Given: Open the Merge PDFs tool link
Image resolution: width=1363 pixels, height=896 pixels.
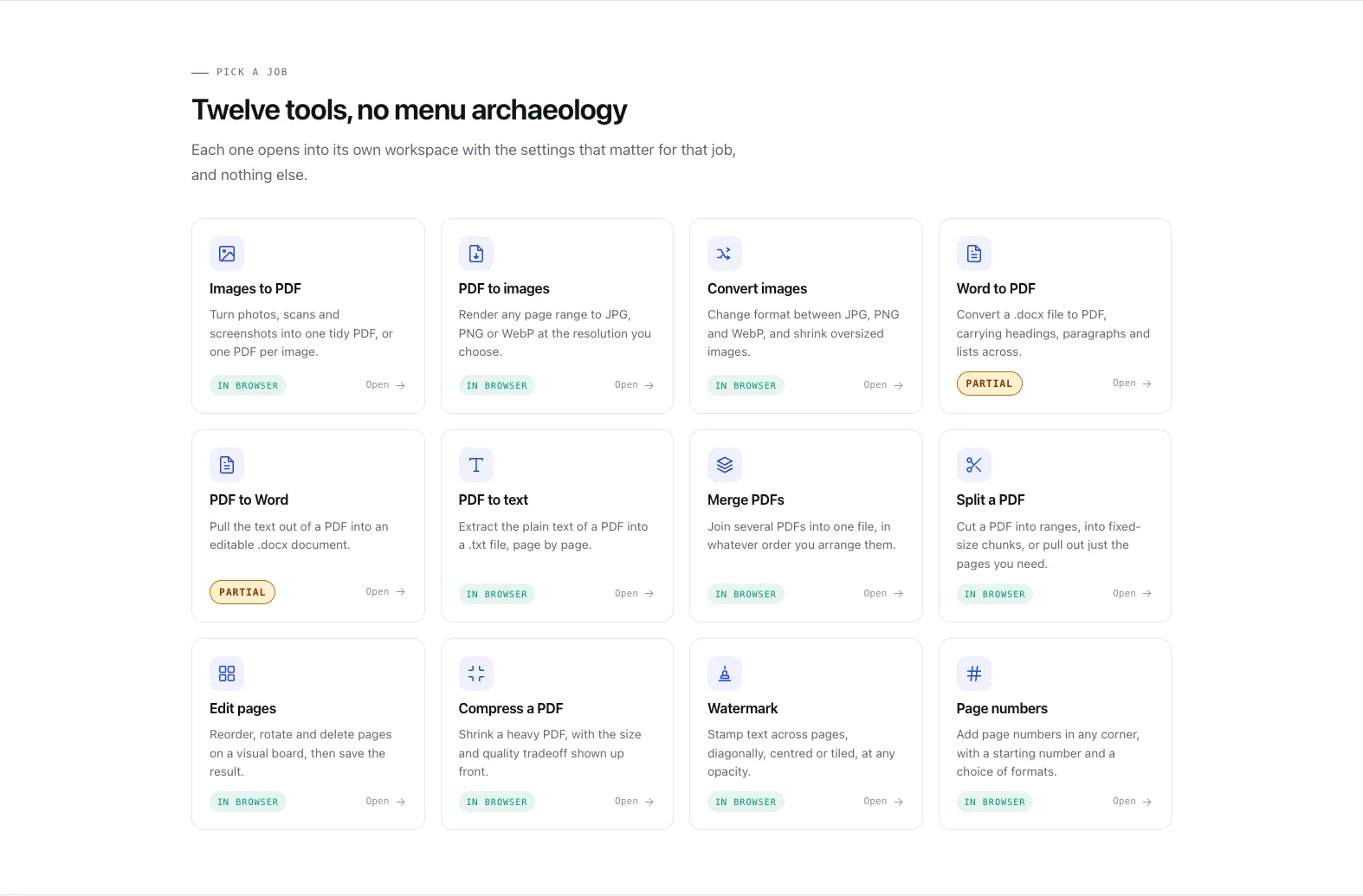Looking at the screenshot, I should click(x=883, y=594).
